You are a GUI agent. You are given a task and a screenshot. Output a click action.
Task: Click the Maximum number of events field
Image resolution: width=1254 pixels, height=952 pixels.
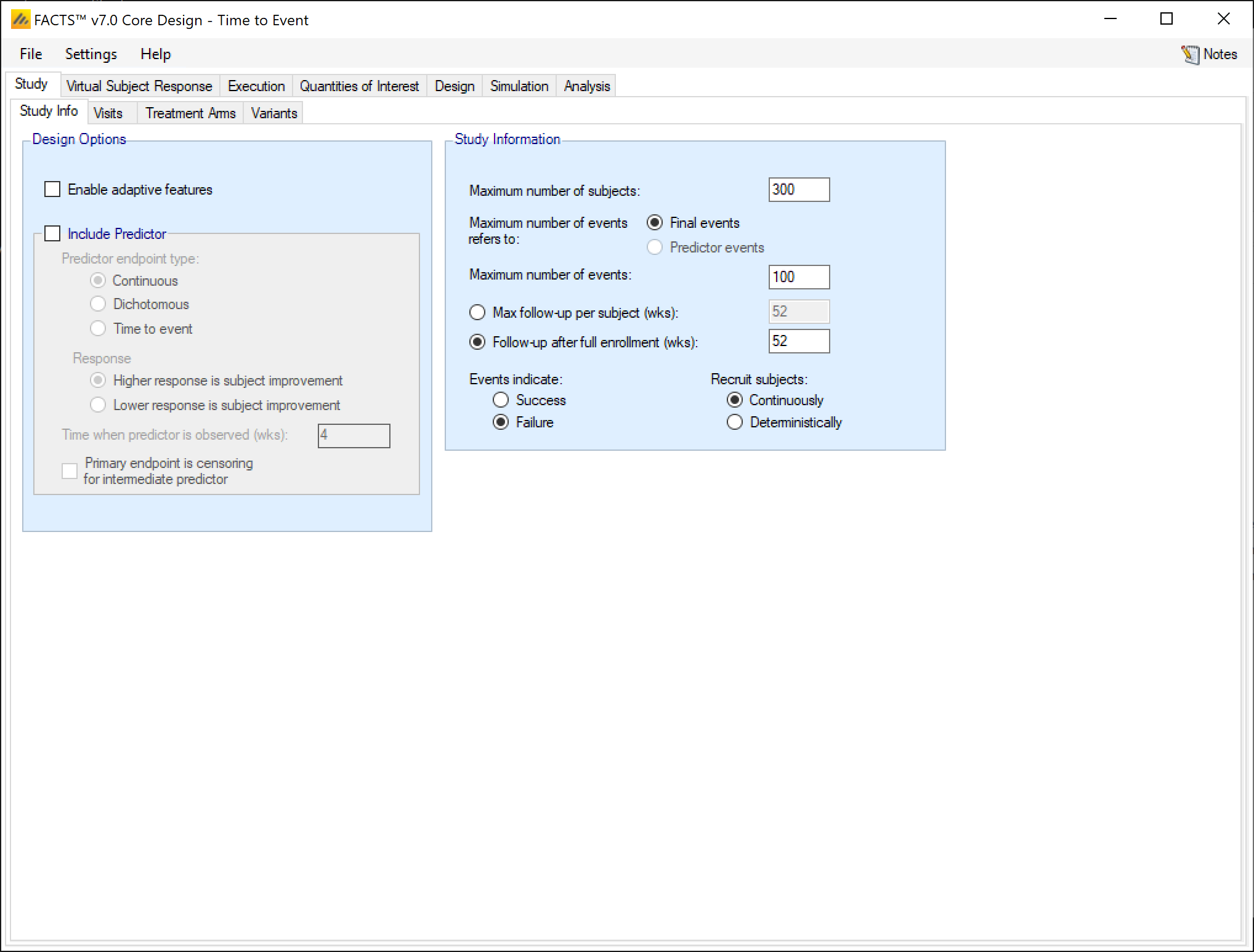tap(798, 277)
